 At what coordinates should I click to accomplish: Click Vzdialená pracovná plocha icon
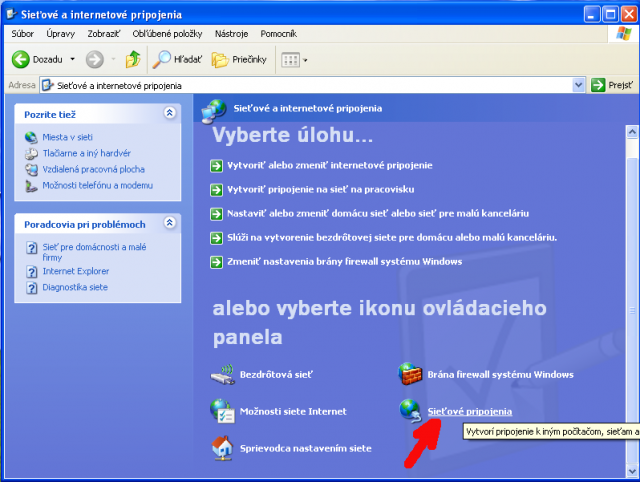pyautogui.click(x=31, y=169)
